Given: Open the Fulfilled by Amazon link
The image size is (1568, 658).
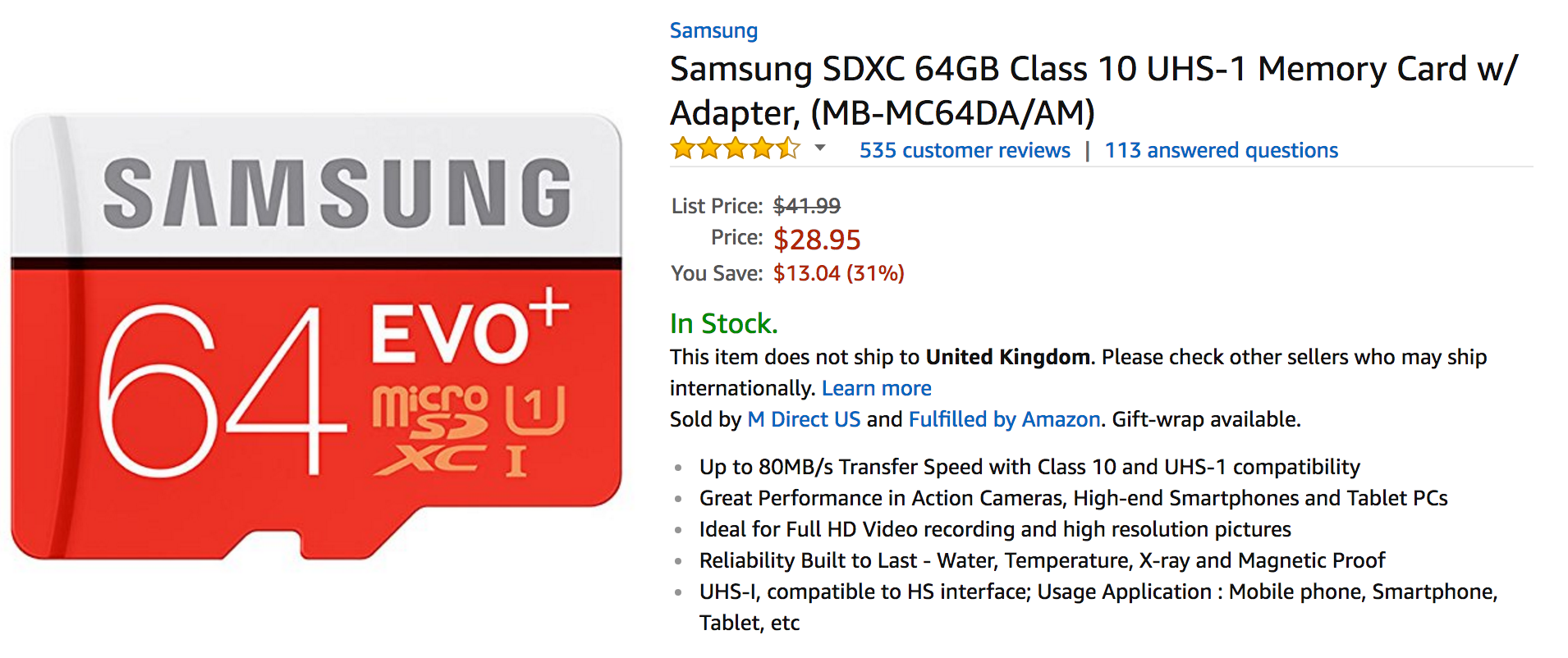Looking at the screenshot, I should coord(1004,419).
